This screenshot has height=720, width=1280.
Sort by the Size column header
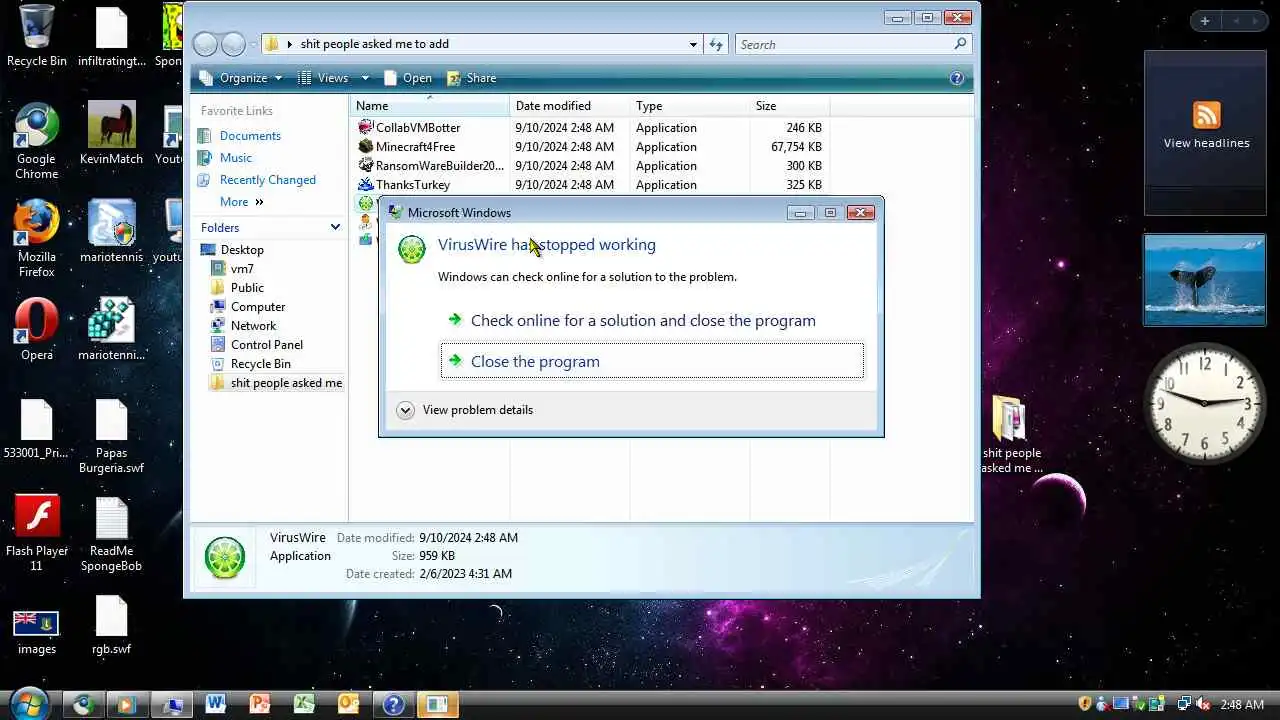coord(790,106)
